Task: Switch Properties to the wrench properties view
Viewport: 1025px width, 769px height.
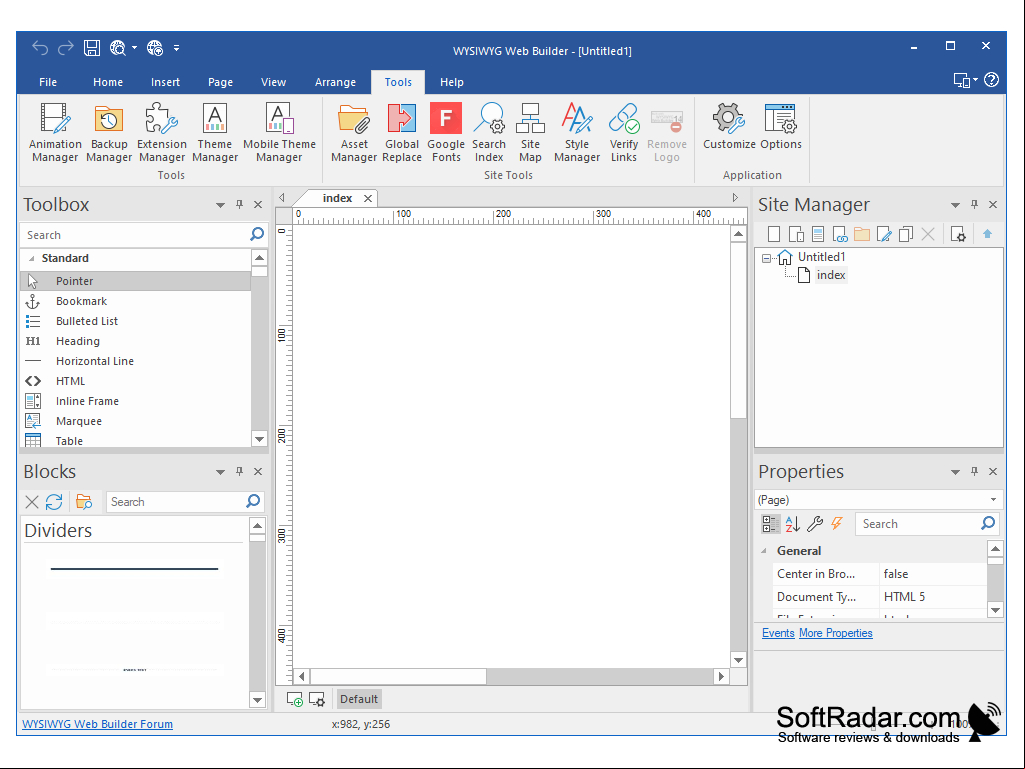Action: [x=815, y=524]
